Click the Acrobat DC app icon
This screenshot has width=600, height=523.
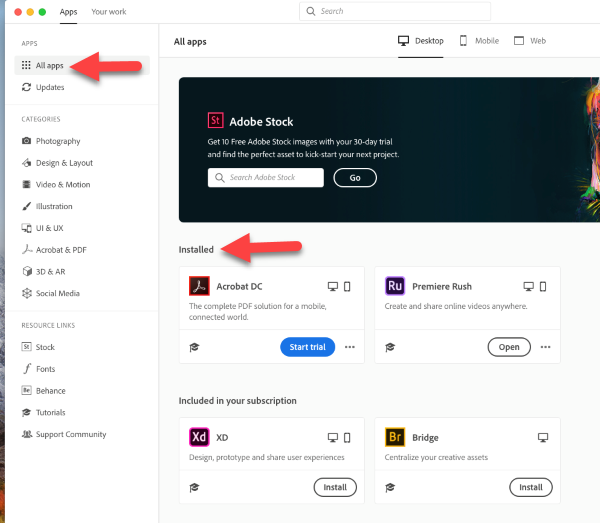(x=199, y=286)
